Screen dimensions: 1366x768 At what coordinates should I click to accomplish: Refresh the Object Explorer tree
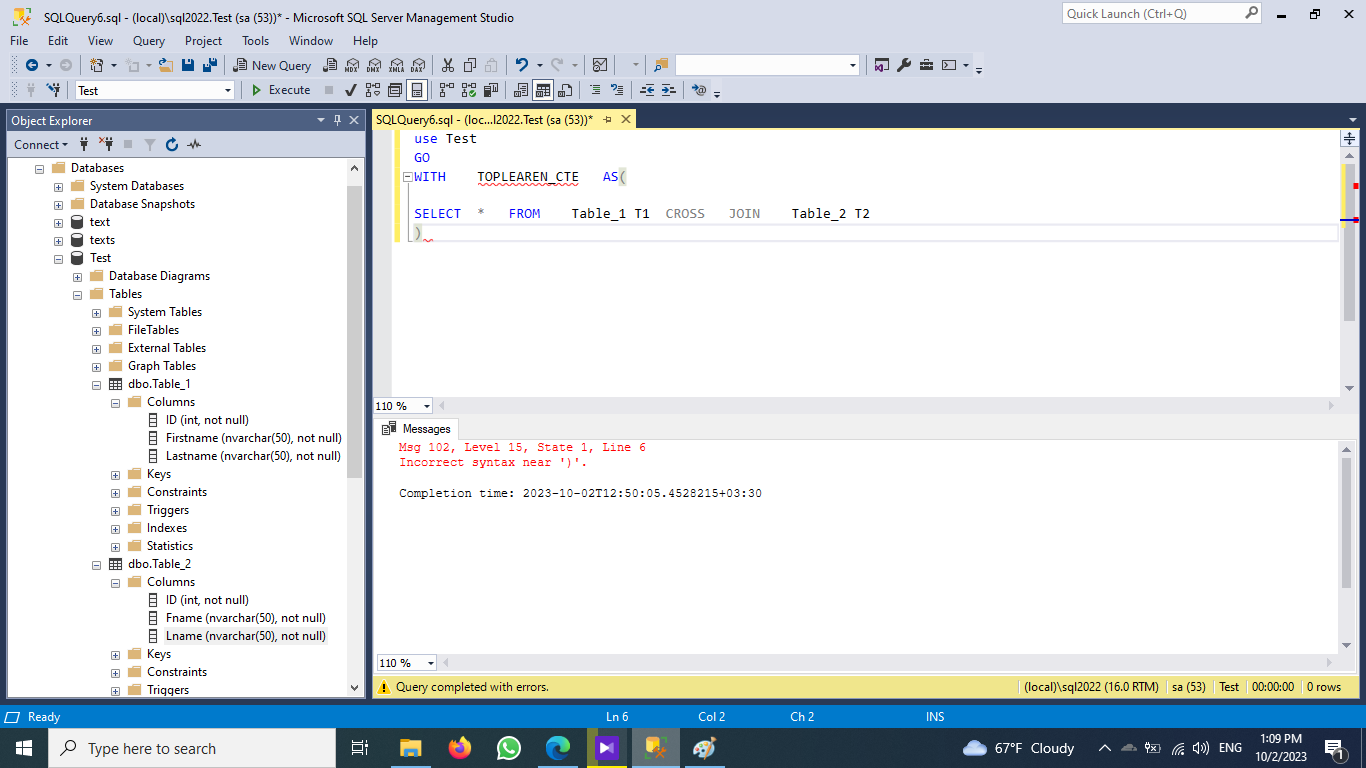(x=172, y=145)
